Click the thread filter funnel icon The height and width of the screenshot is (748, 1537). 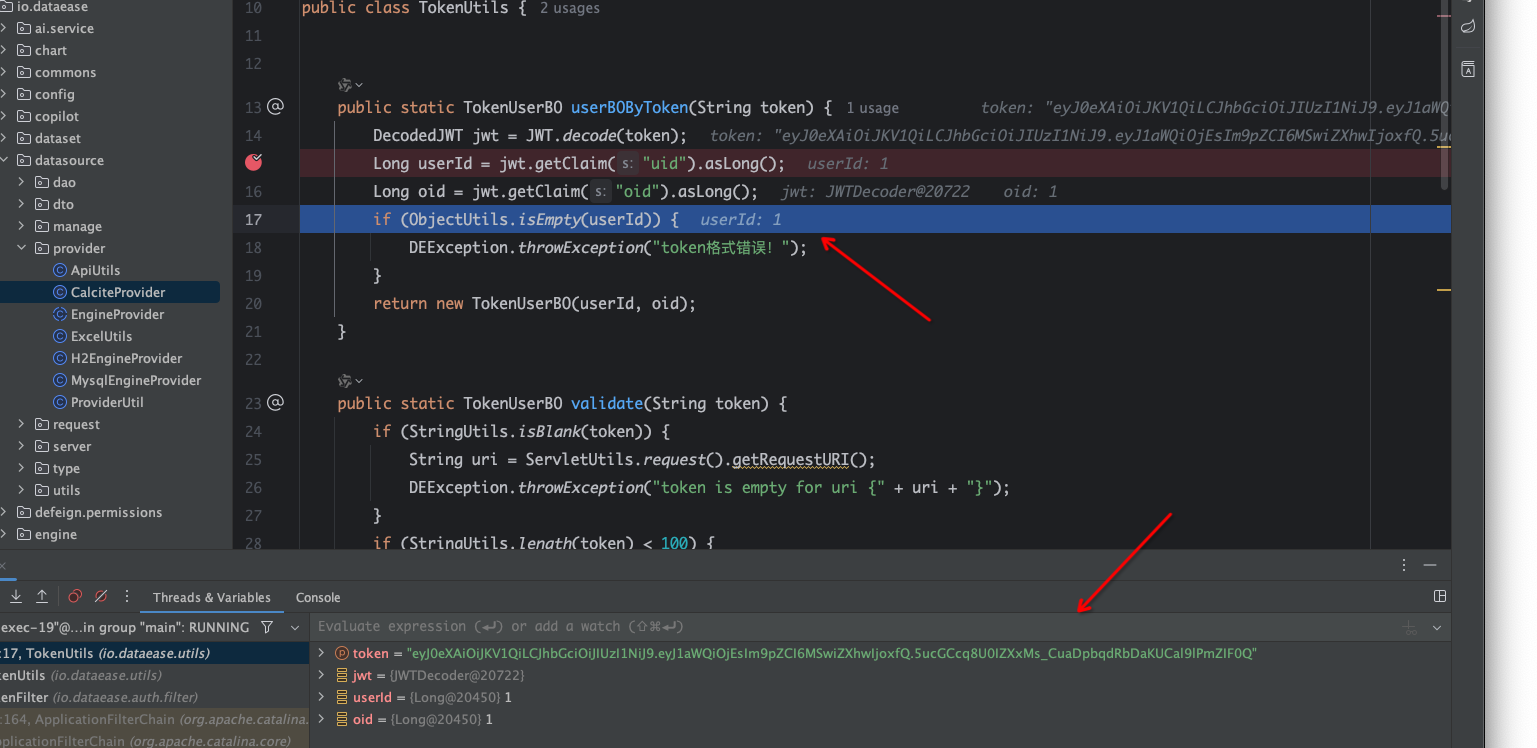pyautogui.click(x=266, y=627)
